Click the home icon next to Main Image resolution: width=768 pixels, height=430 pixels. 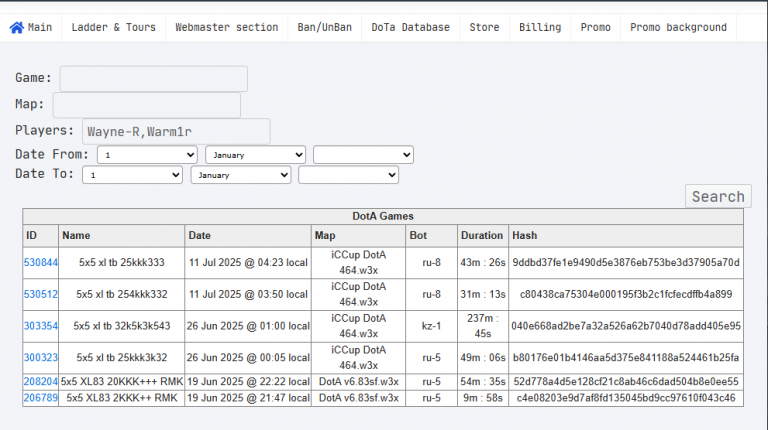point(17,27)
